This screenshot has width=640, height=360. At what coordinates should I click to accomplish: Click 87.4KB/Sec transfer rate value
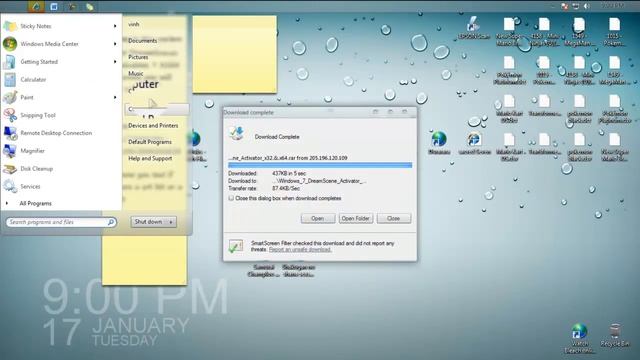(286, 189)
